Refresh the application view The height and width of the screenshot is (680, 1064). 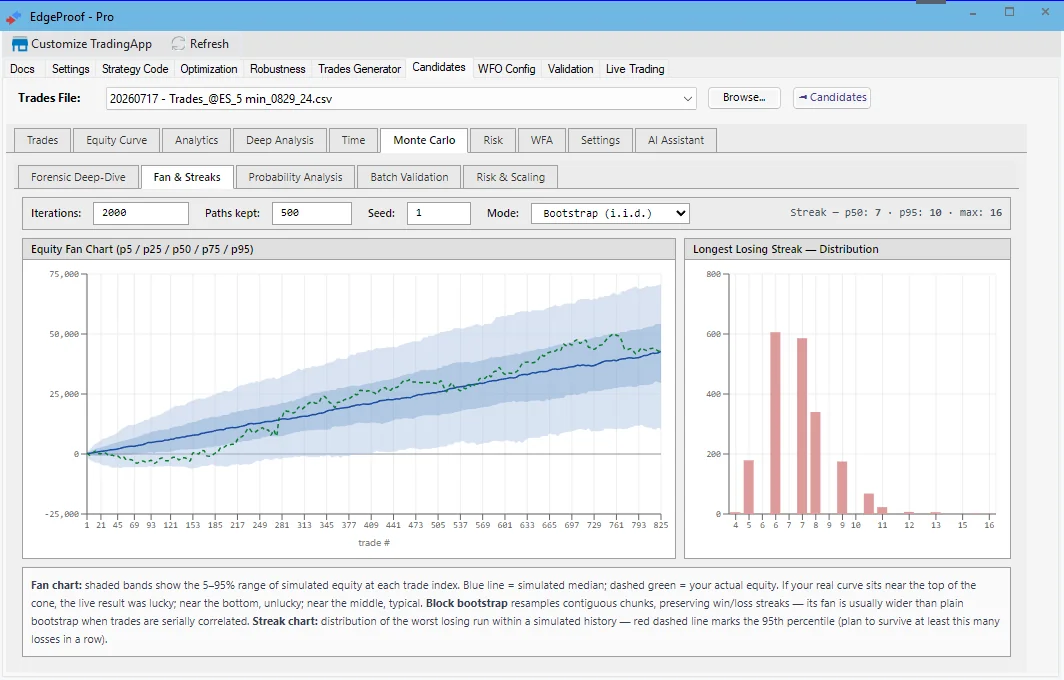coord(200,44)
